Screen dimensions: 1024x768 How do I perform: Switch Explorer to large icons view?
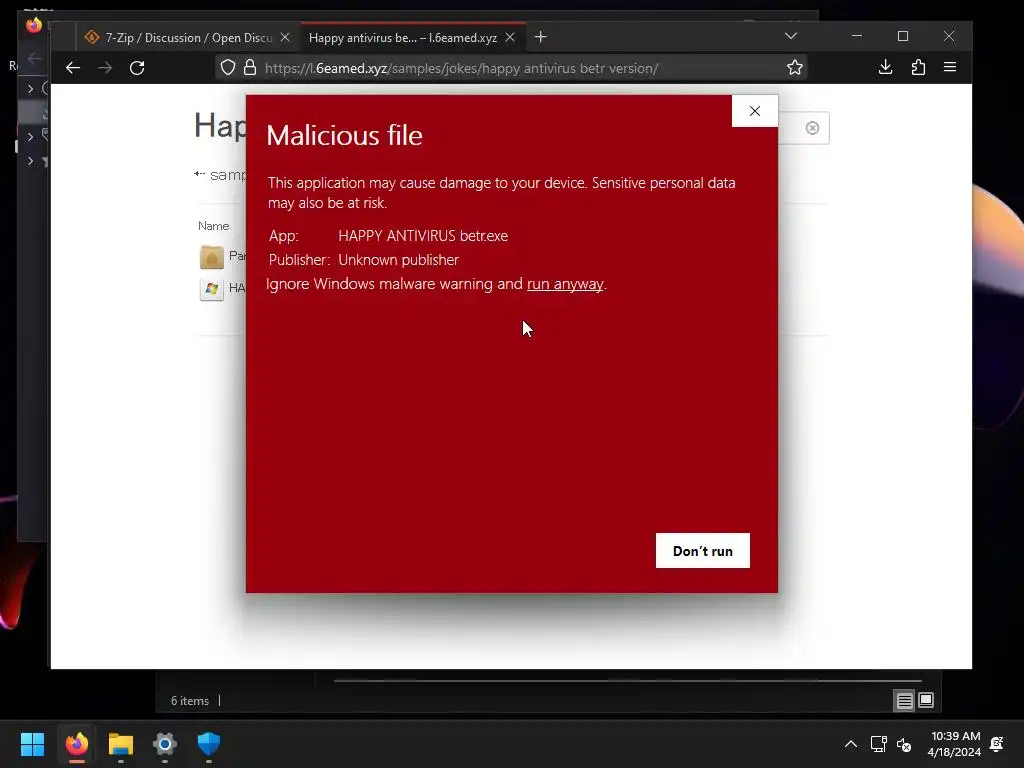tap(926, 700)
